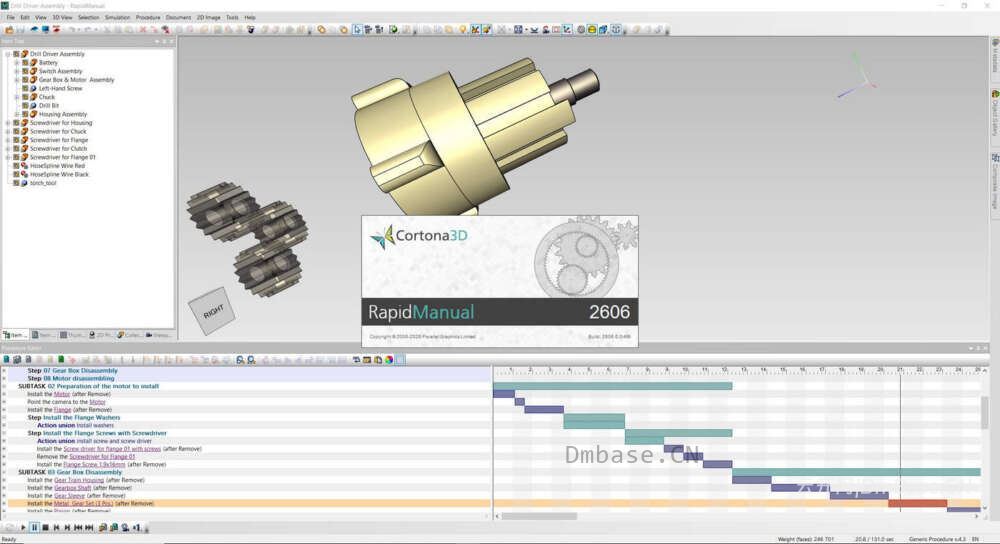Toggle the Switch Assembly visibility checkbox
The width and height of the screenshot is (1000, 544).
(x=25, y=71)
